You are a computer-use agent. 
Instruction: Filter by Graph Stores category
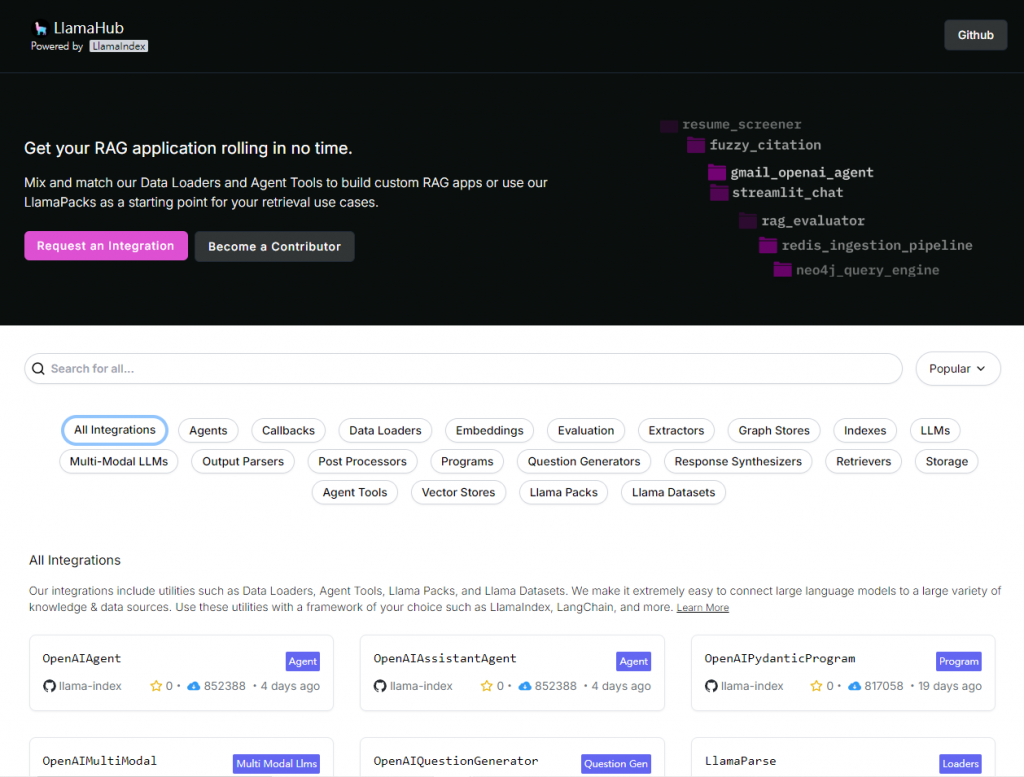tap(774, 430)
